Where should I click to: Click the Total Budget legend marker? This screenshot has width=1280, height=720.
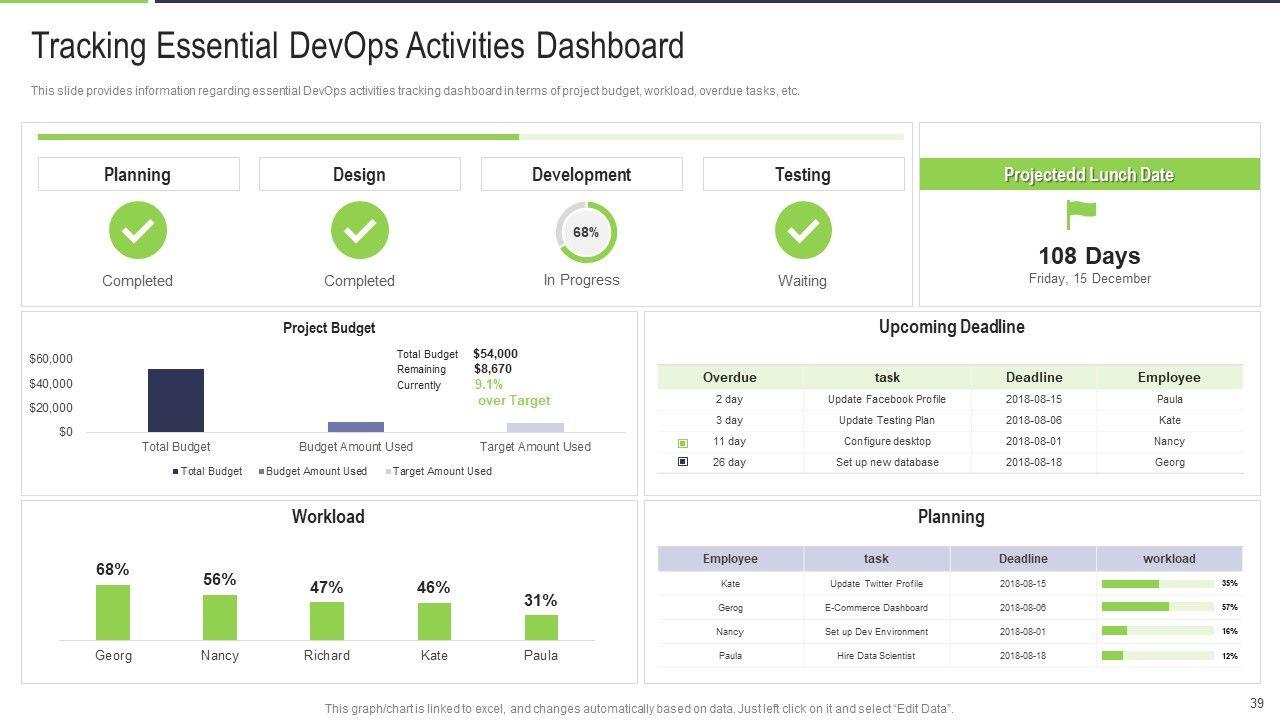(x=176, y=472)
